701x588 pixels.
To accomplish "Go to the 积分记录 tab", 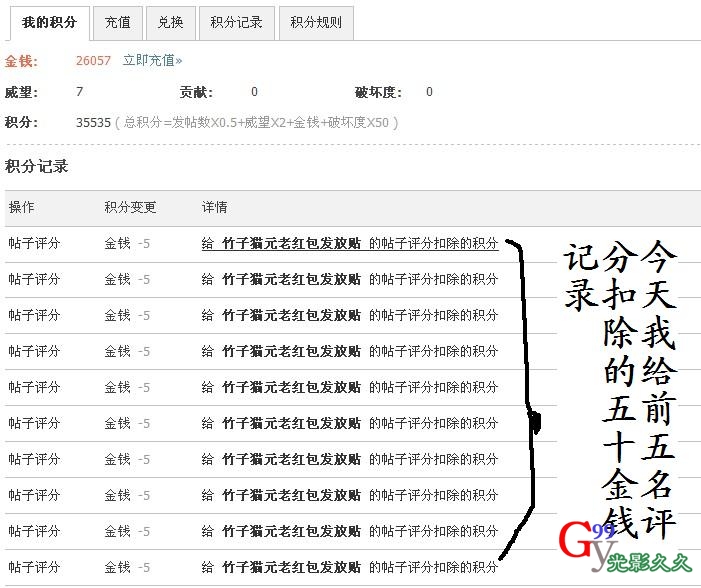I will coord(236,22).
